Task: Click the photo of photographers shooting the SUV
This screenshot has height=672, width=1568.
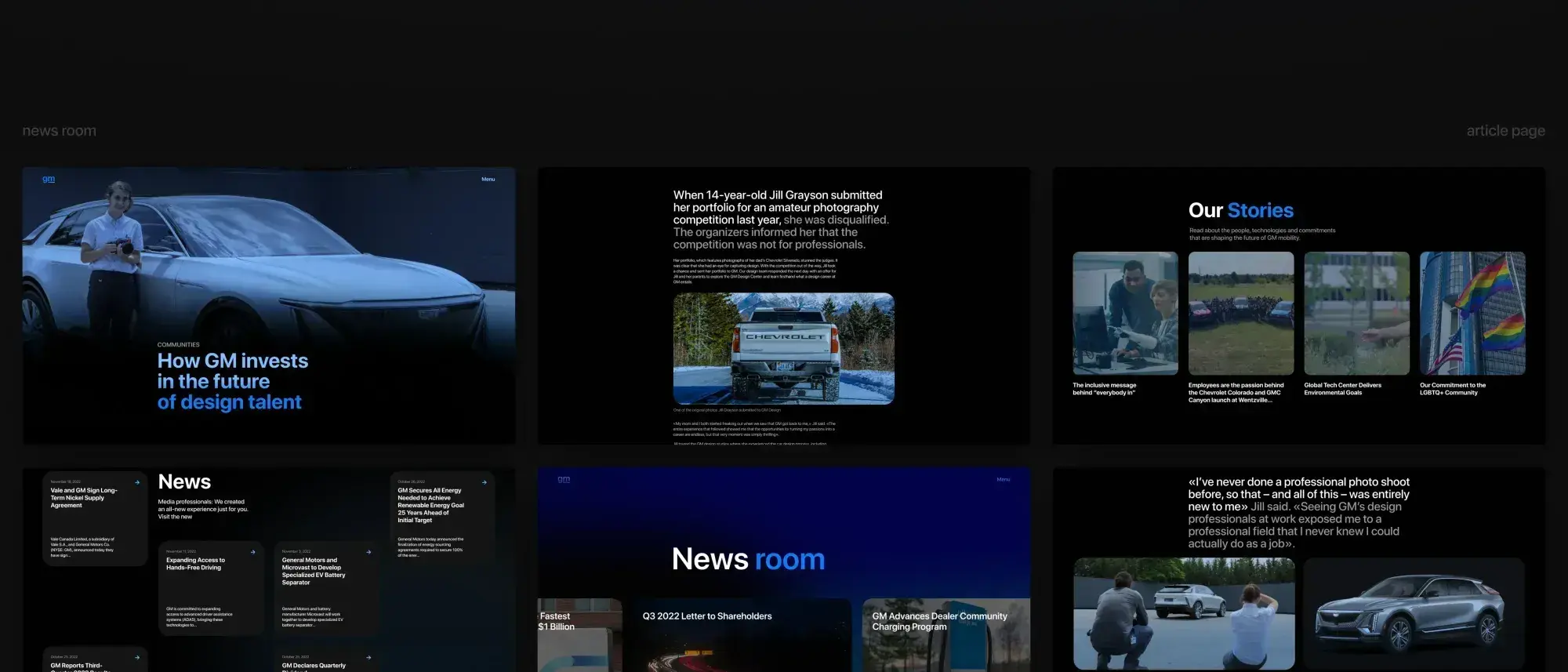Action: click(1184, 613)
